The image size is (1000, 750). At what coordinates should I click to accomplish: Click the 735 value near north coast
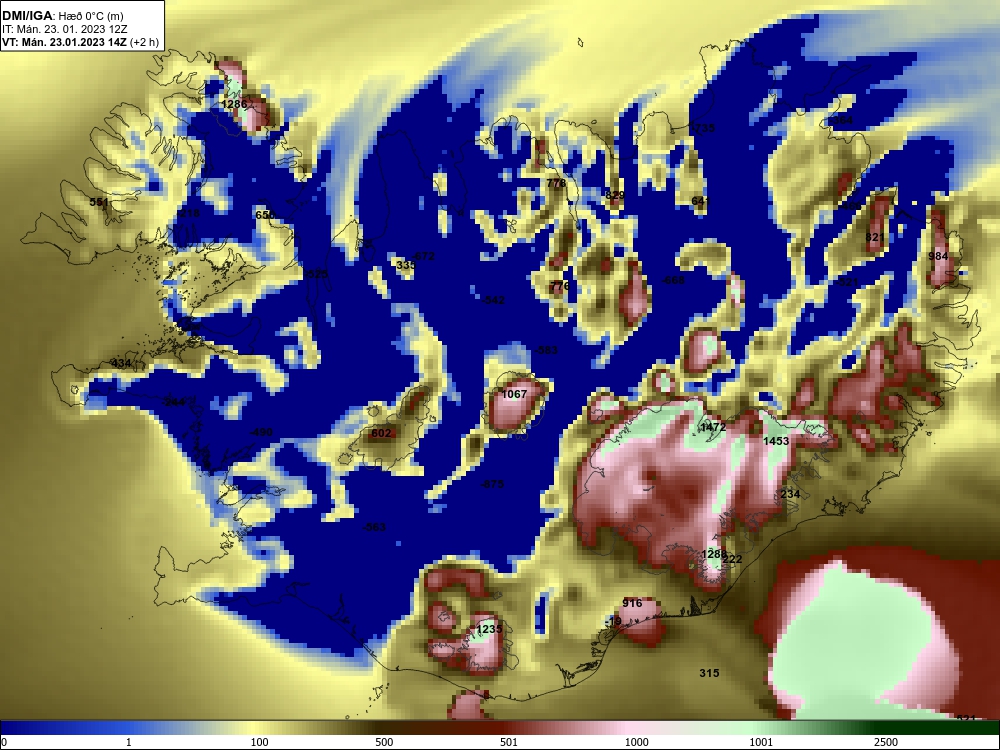(x=704, y=128)
